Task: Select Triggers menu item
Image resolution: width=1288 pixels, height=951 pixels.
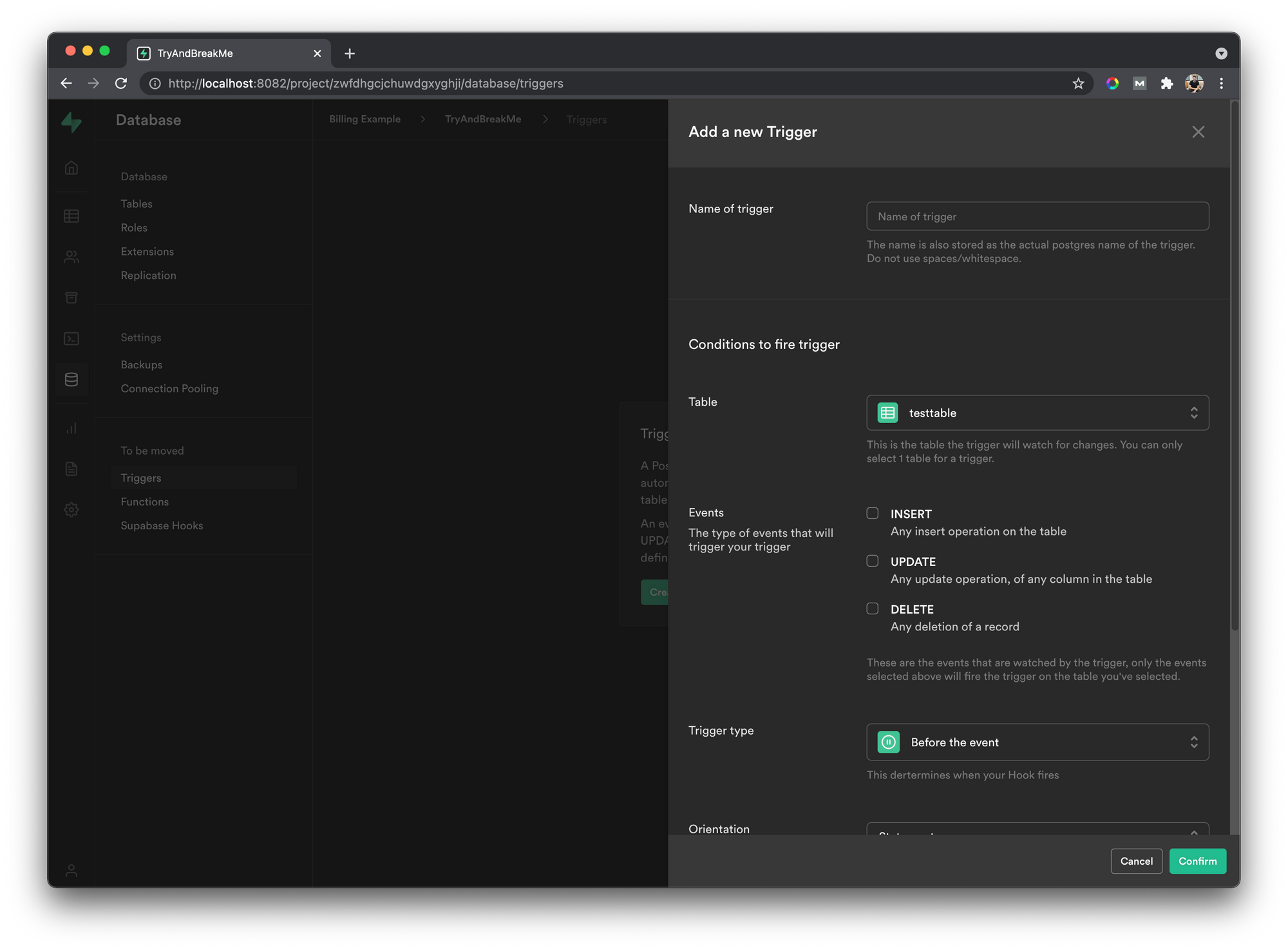Action: 204,478
